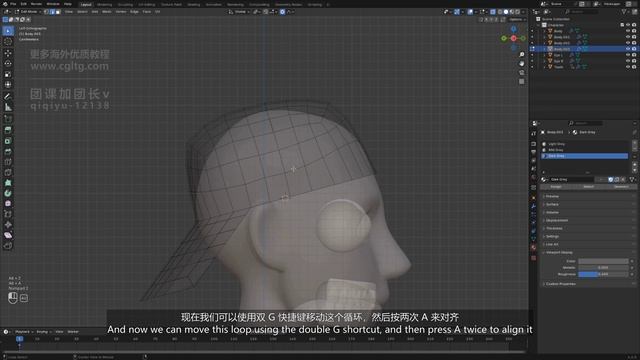This screenshot has height=360, width=640.
Task: Select the Transform tool
Action: click(x=8, y=85)
